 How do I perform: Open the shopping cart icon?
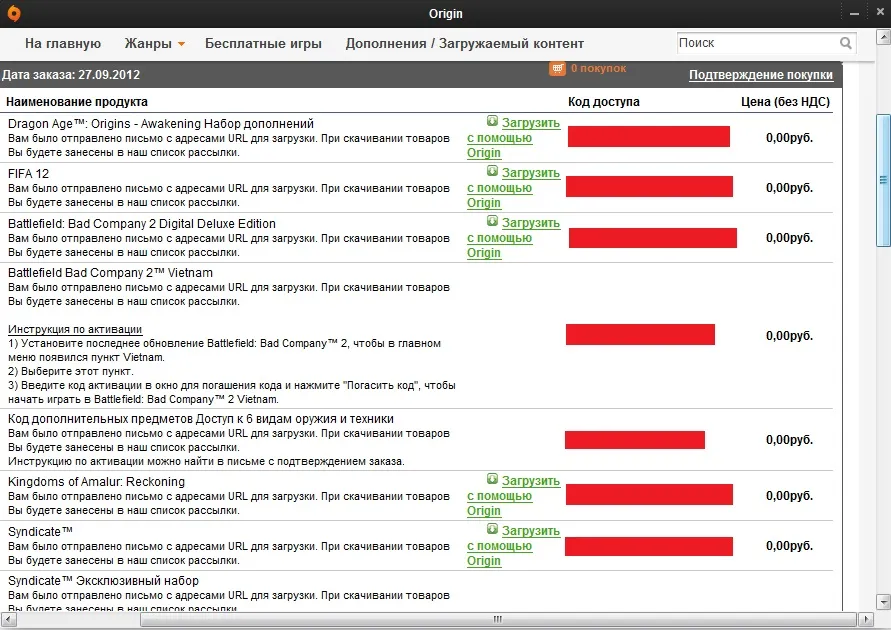click(557, 68)
